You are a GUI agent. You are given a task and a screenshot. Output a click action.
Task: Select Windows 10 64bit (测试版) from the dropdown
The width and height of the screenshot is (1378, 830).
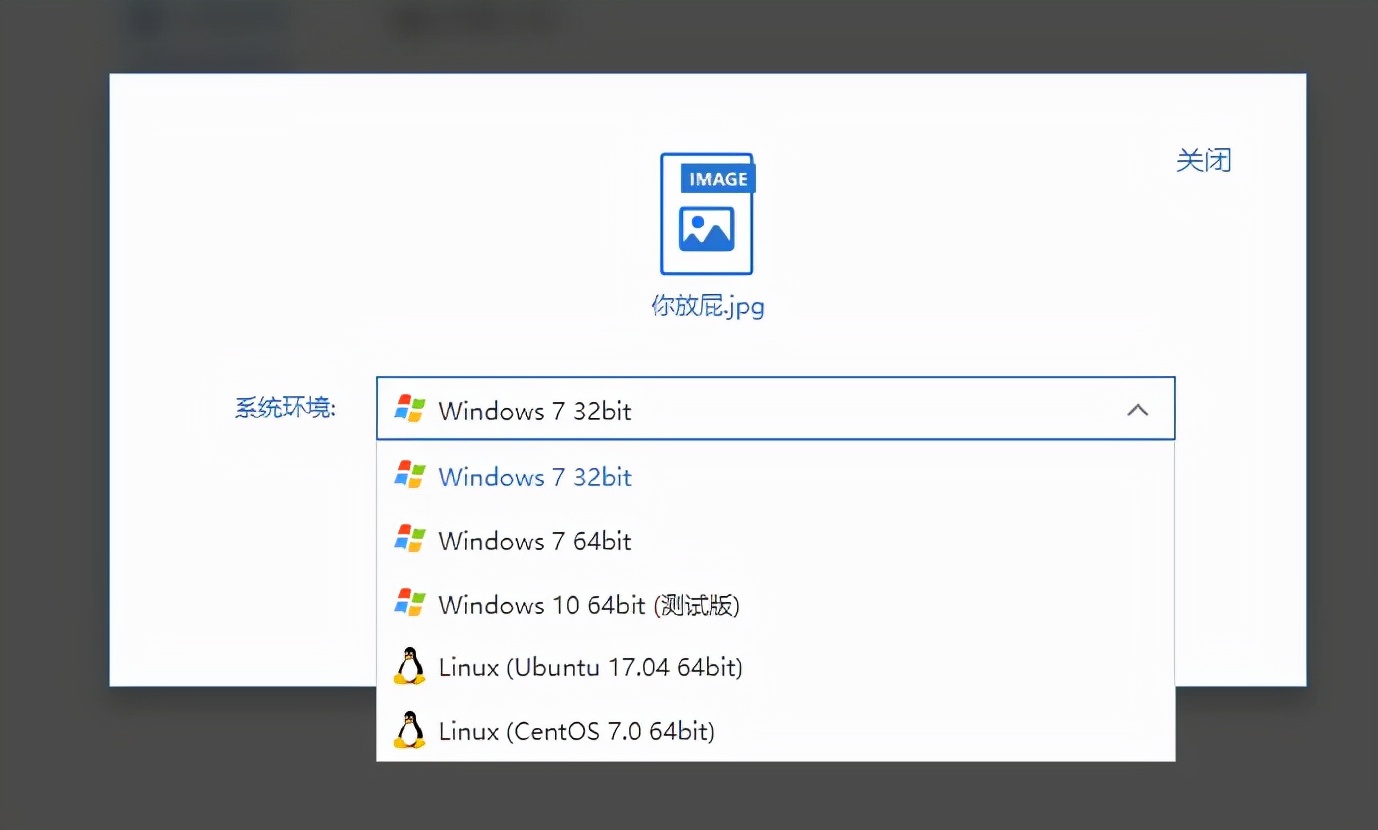pyautogui.click(x=588, y=604)
